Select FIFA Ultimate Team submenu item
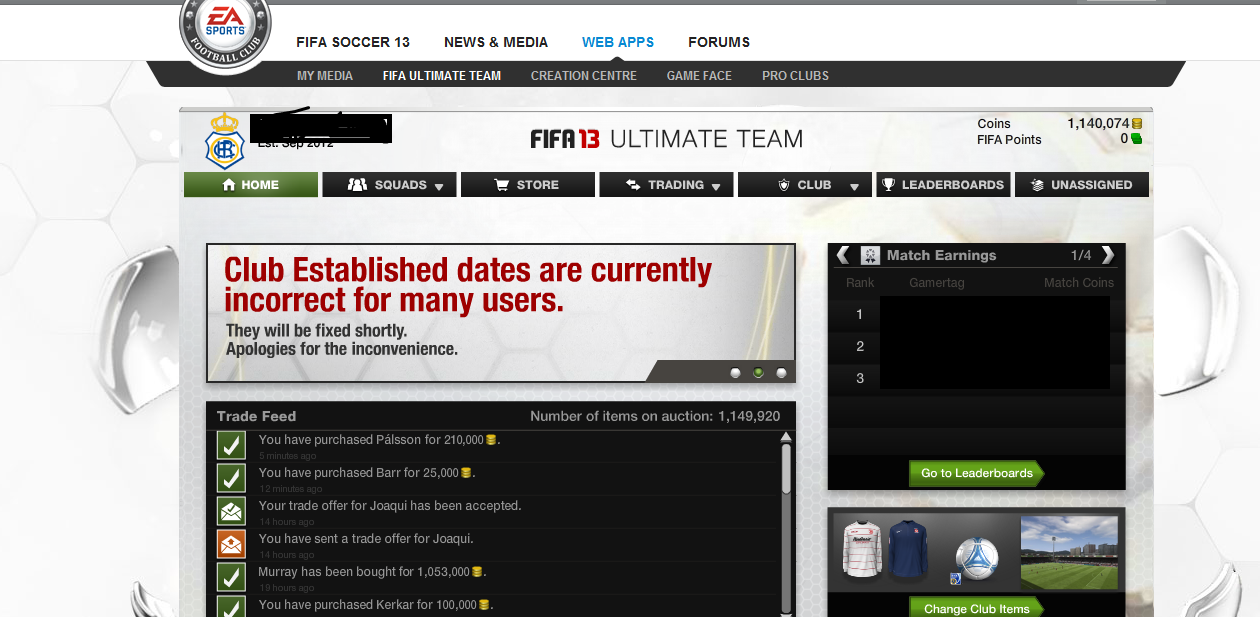Screen dimensions: 1260x617 point(442,76)
